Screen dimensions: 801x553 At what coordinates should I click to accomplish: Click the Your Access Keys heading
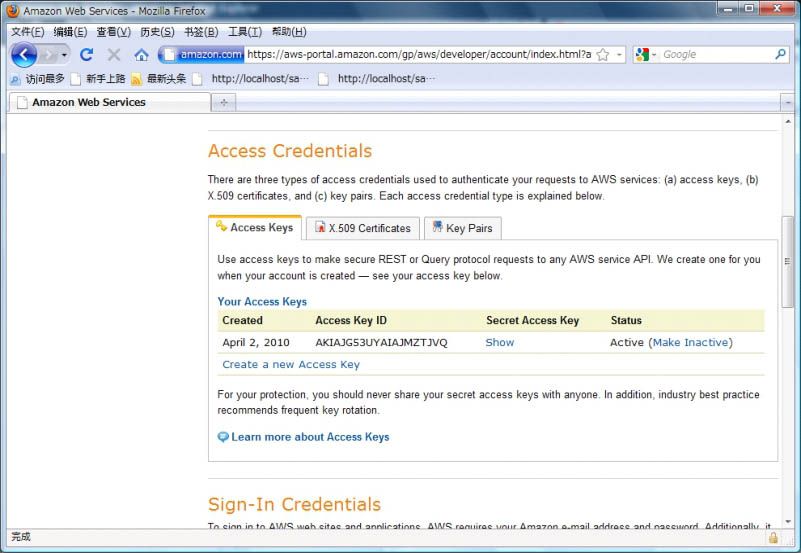point(262,302)
